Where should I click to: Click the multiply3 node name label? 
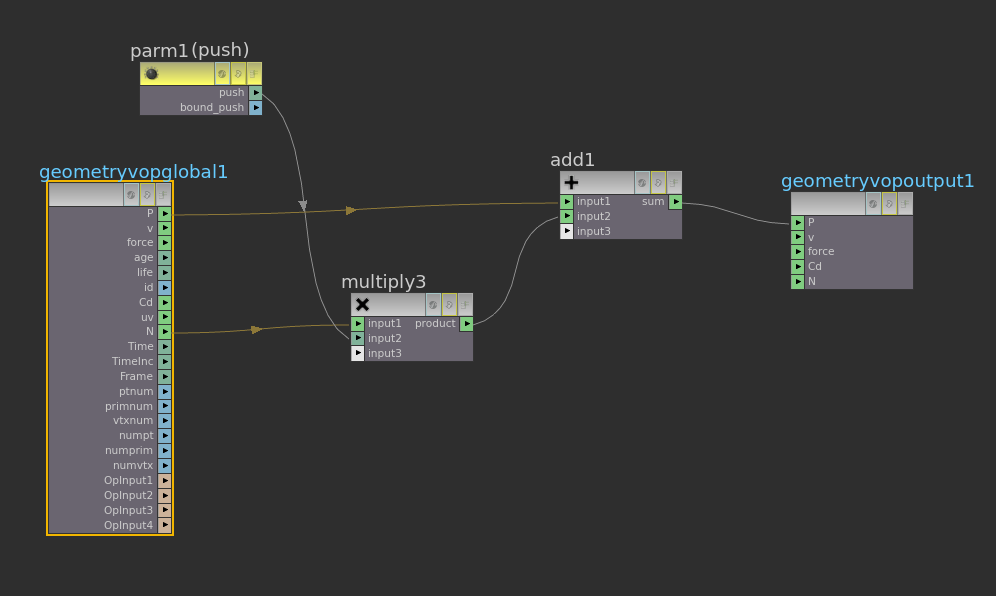click(x=383, y=282)
